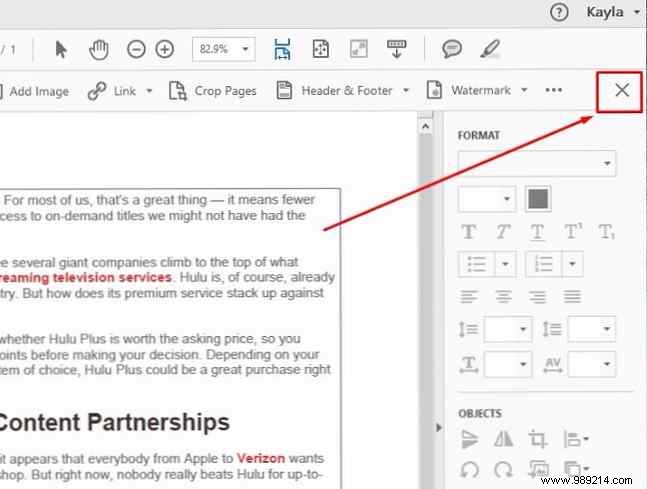
Task: Switch to full screen mode icon
Action: point(359,50)
